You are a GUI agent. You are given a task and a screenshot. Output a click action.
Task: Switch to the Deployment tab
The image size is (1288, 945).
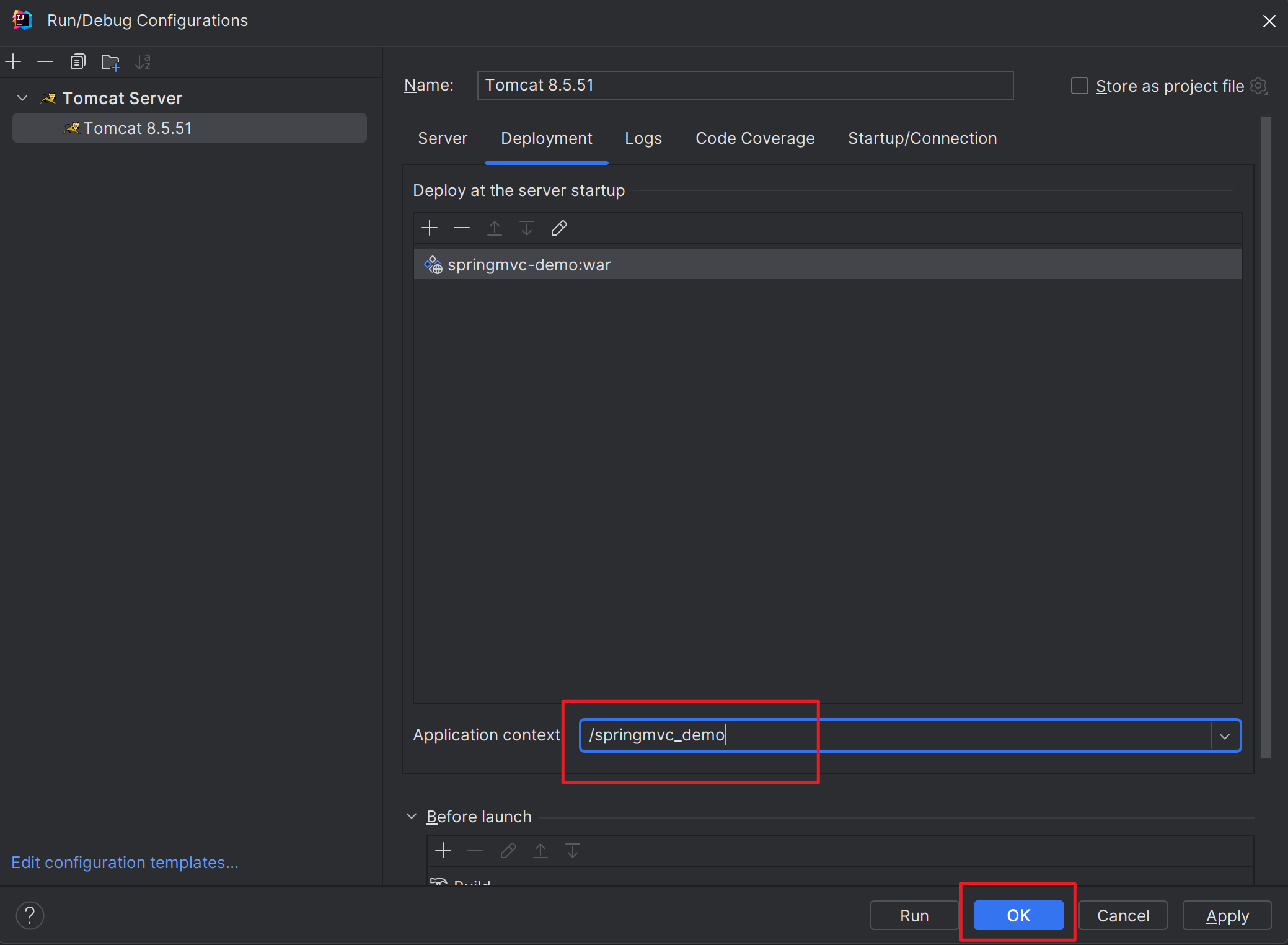click(x=547, y=138)
